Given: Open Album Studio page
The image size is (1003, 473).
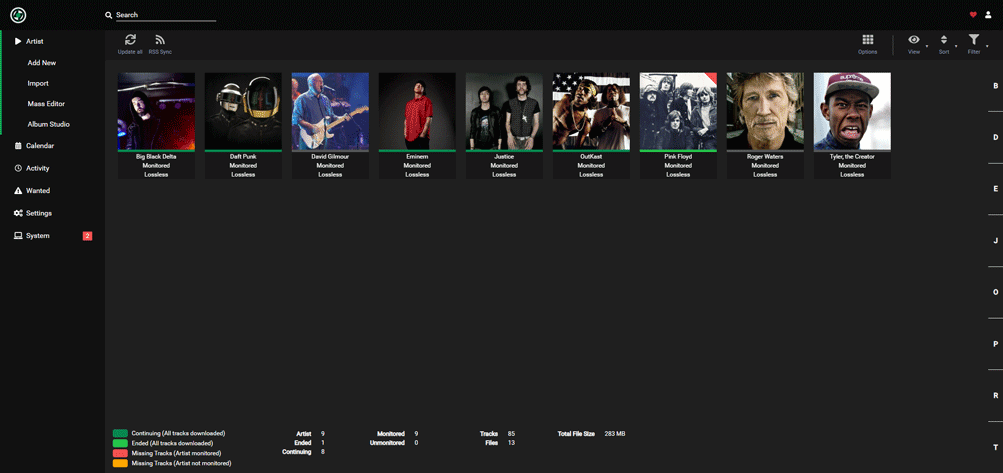Looking at the screenshot, I should (x=48, y=125).
